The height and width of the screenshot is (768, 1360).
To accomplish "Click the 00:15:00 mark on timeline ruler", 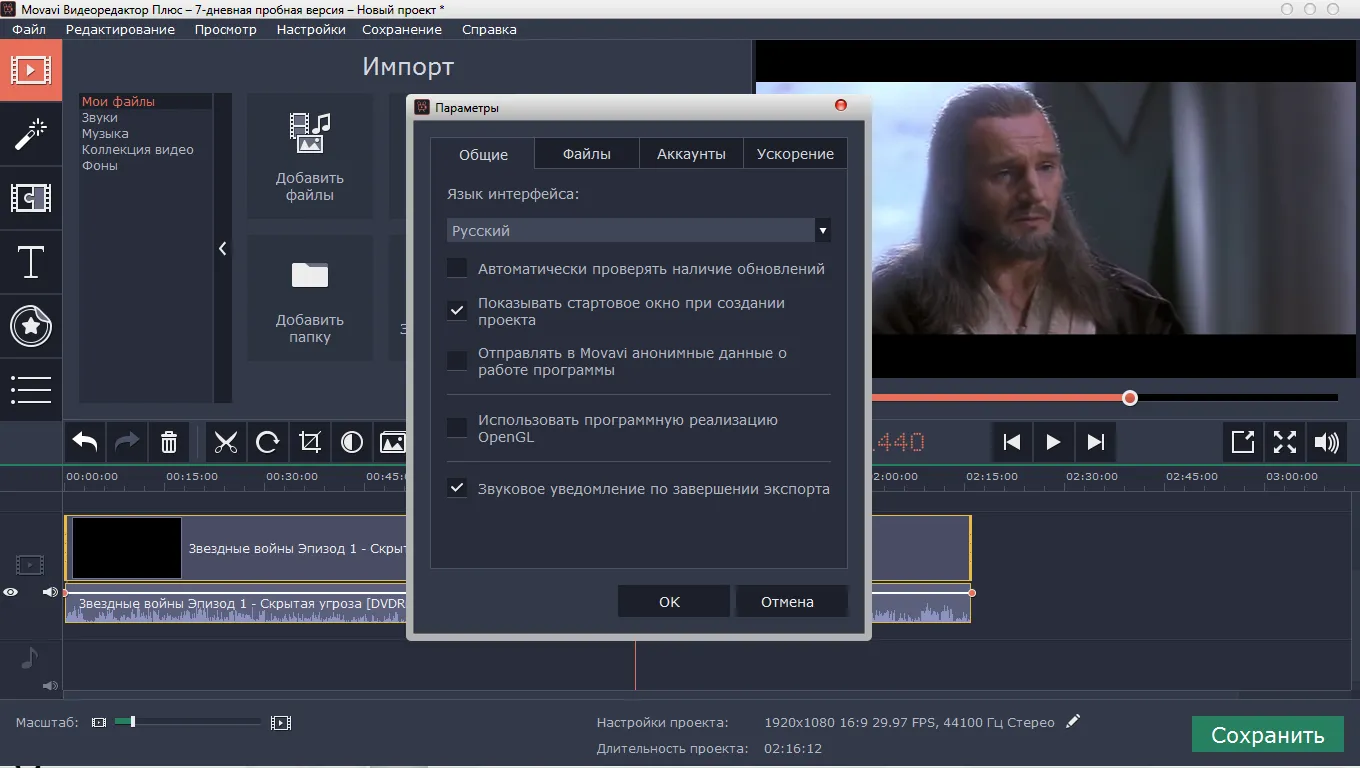I will [192, 477].
